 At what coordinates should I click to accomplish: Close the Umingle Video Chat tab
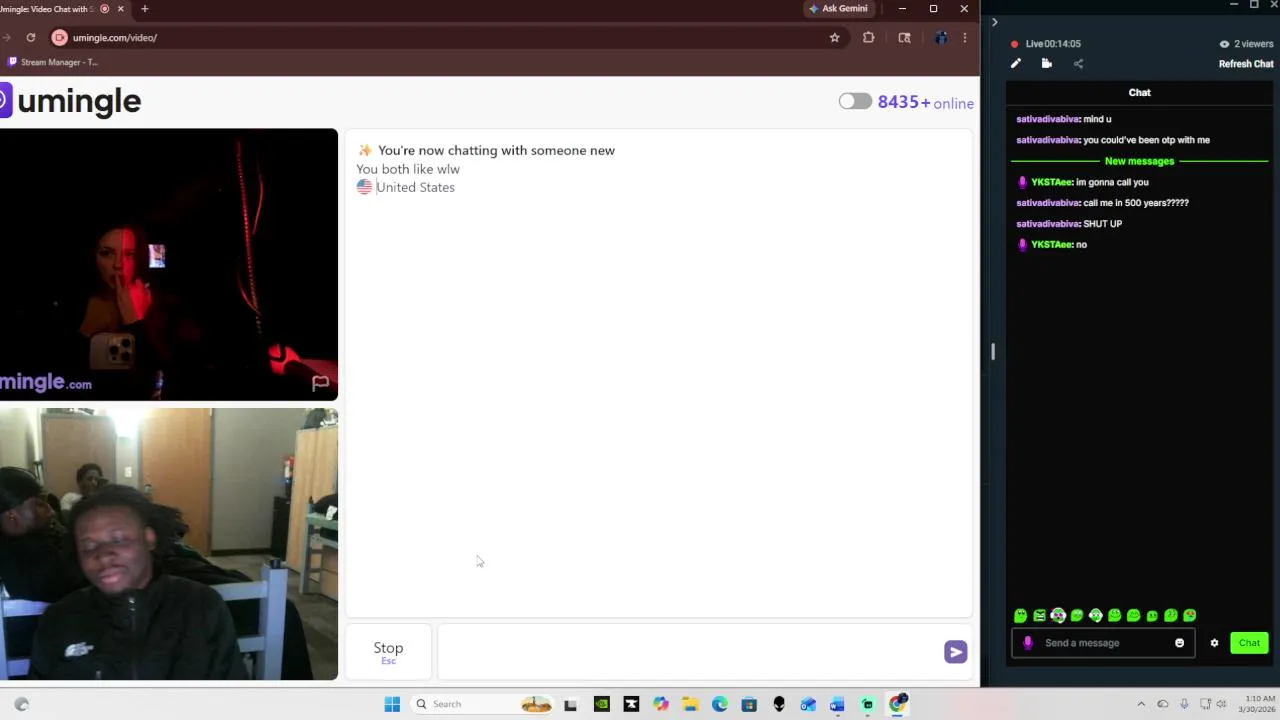click(121, 9)
